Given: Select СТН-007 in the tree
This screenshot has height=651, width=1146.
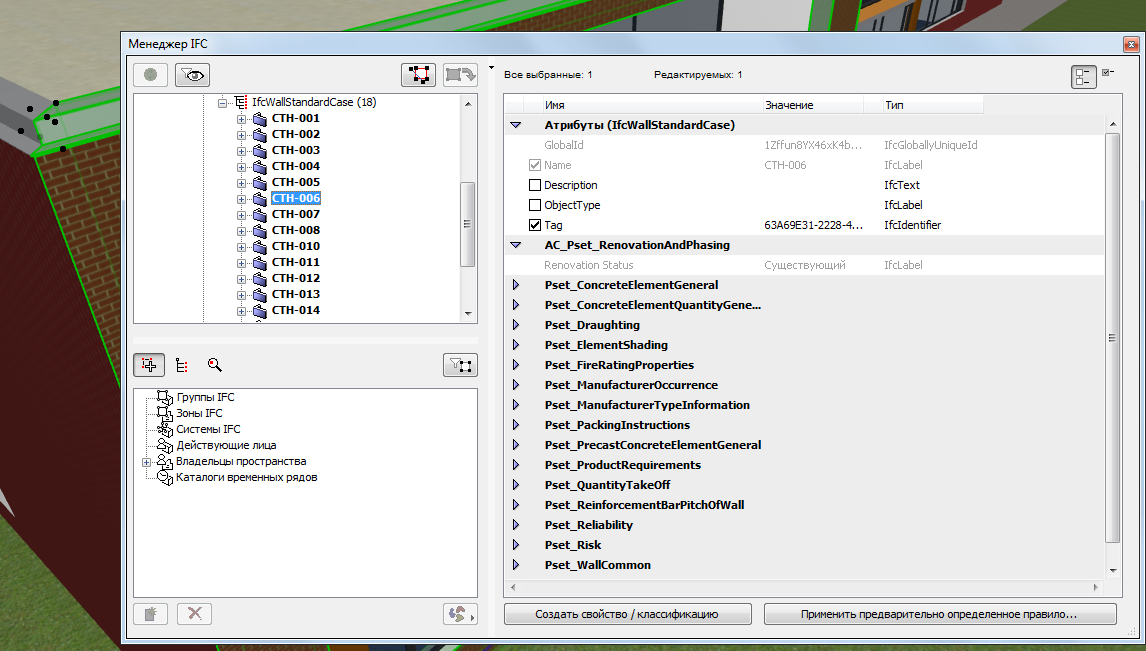Looking at the screenshot, I should tap(295, 214).
